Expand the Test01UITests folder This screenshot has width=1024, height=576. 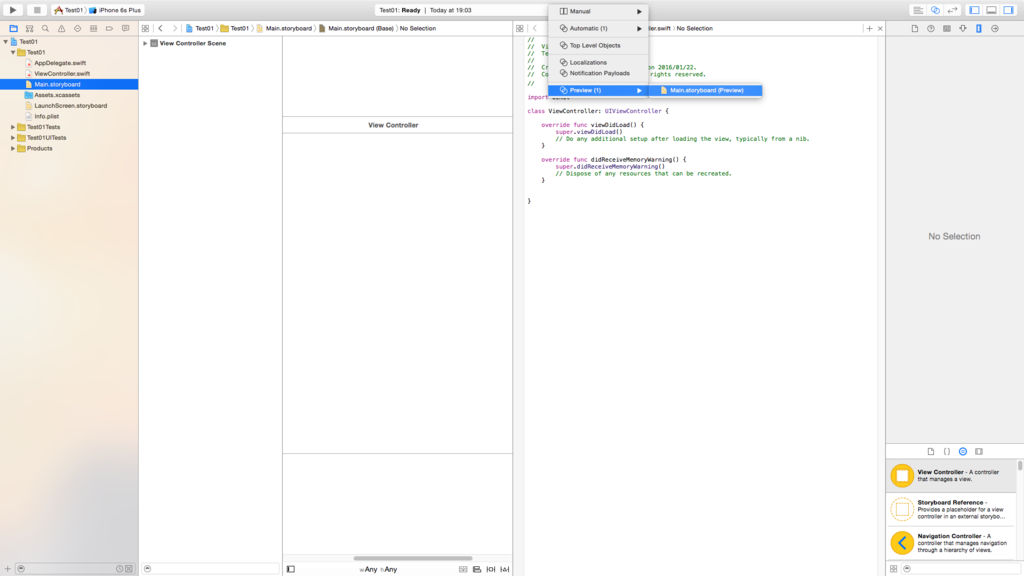click(13, 138)
